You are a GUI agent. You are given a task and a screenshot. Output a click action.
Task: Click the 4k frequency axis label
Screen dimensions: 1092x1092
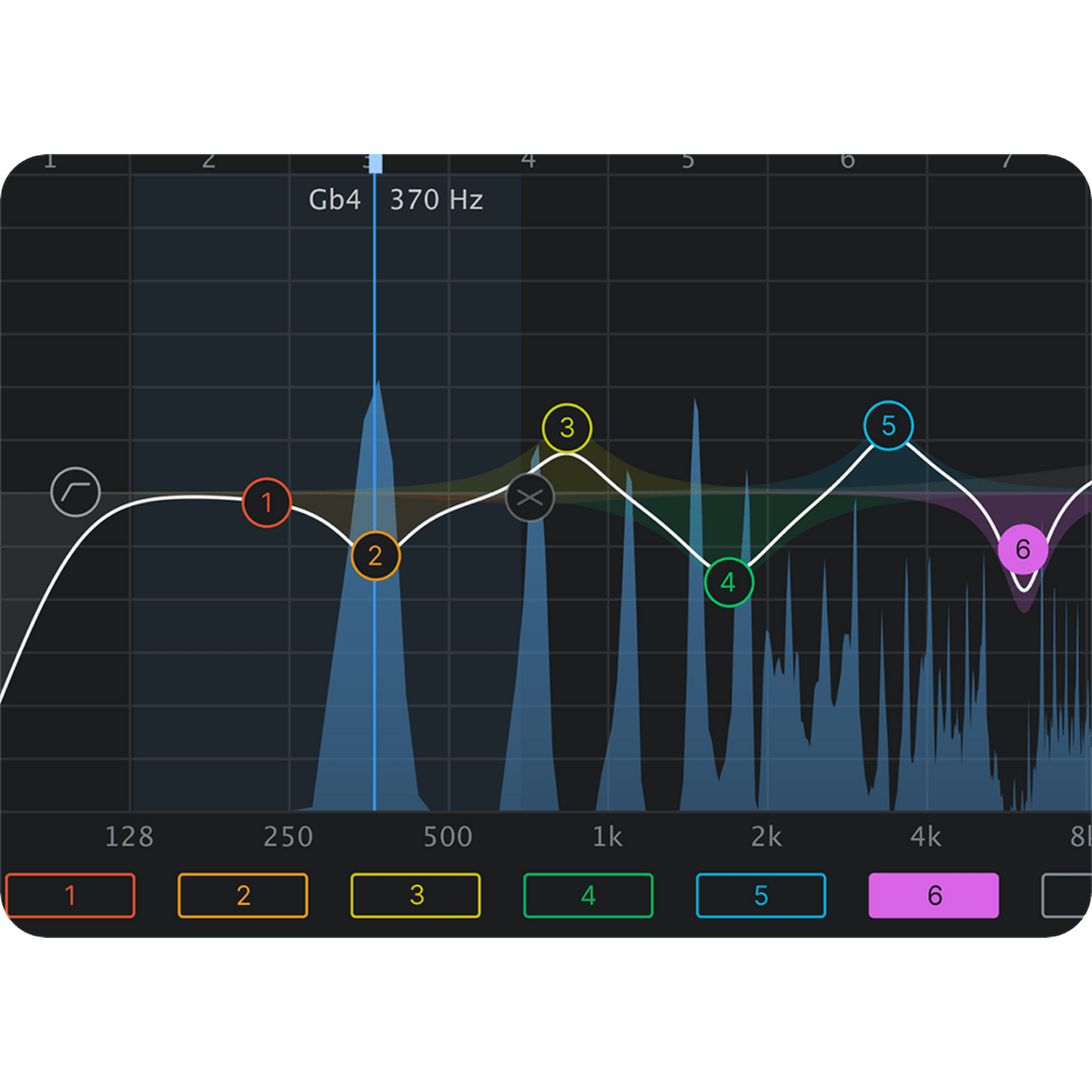(926, 837)
